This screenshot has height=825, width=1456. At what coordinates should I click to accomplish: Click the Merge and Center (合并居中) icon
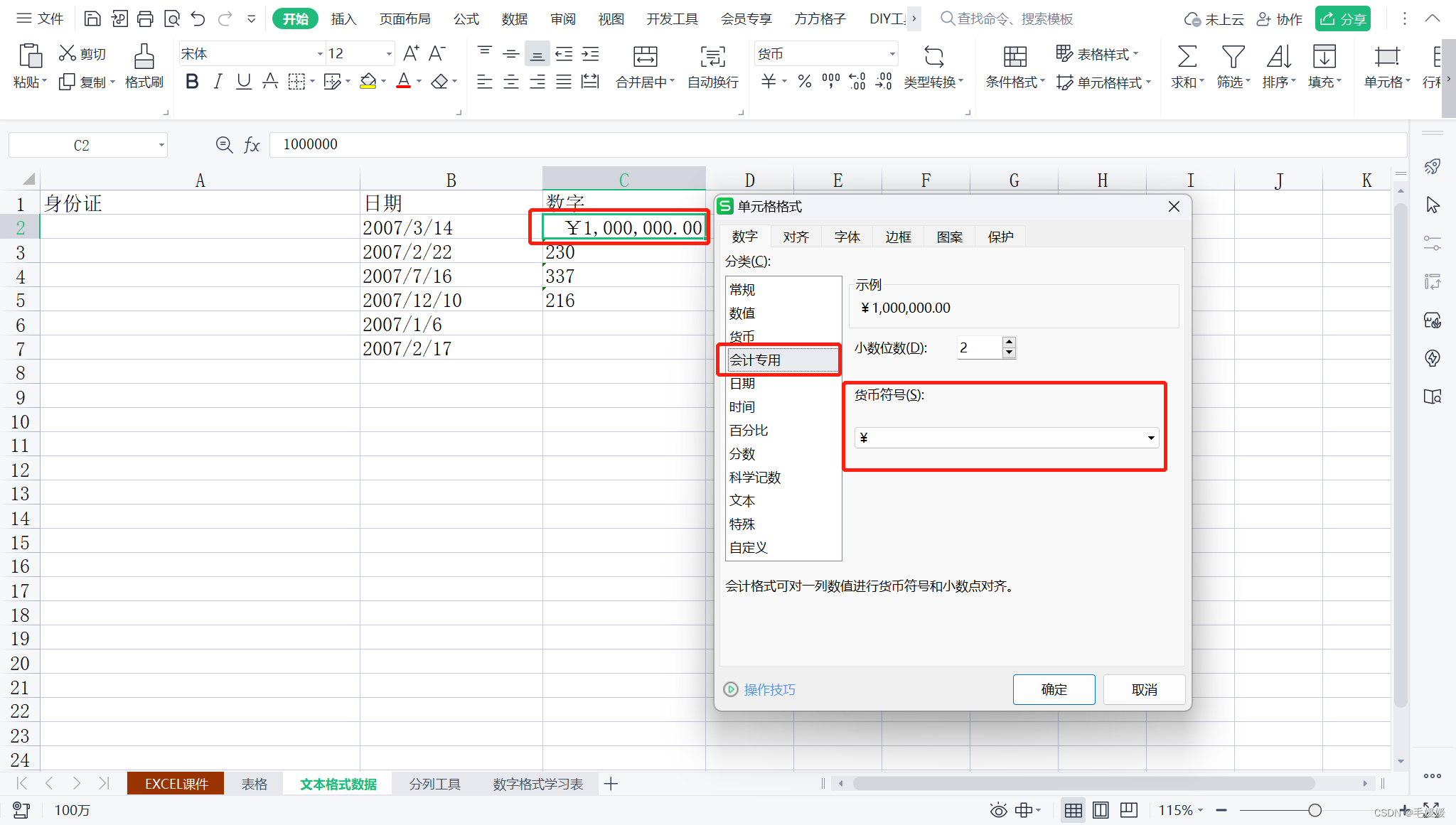point(645,57)
